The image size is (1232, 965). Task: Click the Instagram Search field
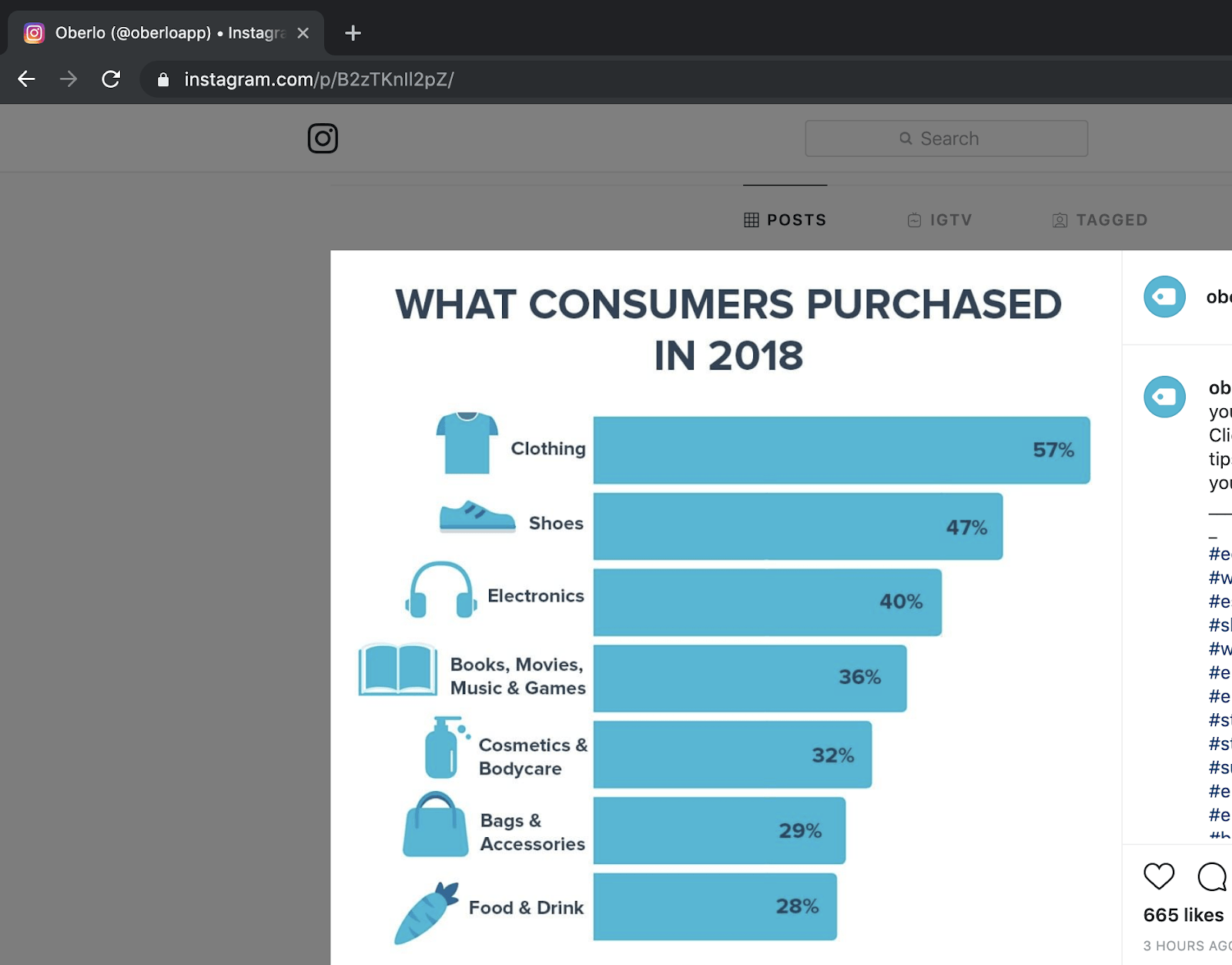point(946,139)
